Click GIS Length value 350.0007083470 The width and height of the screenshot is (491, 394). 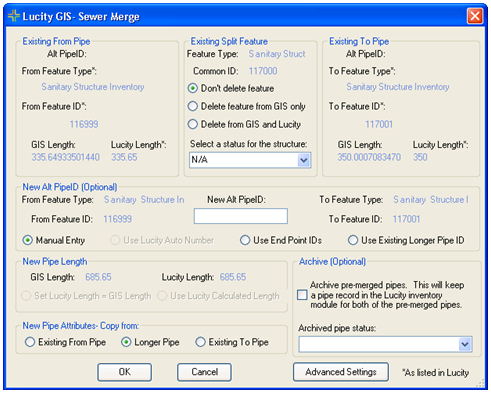pos(369,157)
